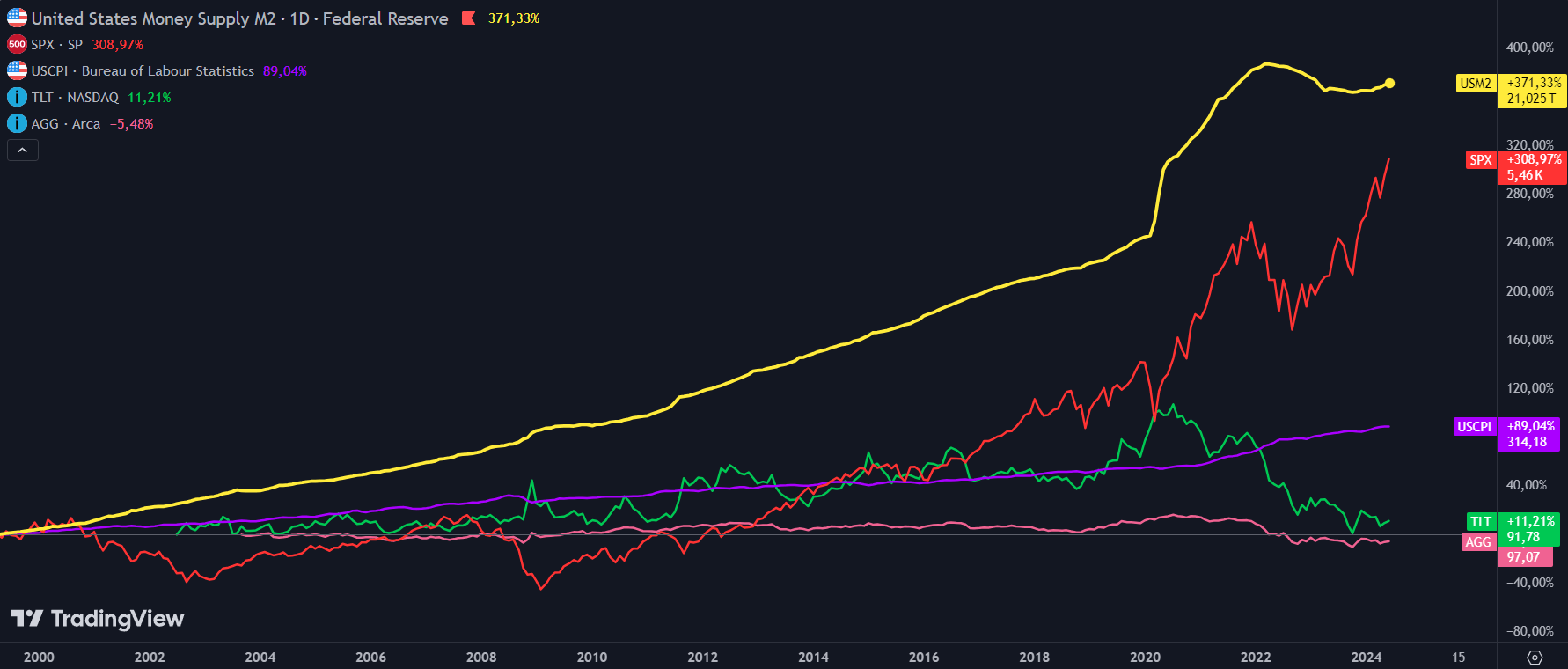Viewport: 1568px width, 669px height.
Task: Select United States Money Supply M2 legend title
Action: [x=239, y=18]
